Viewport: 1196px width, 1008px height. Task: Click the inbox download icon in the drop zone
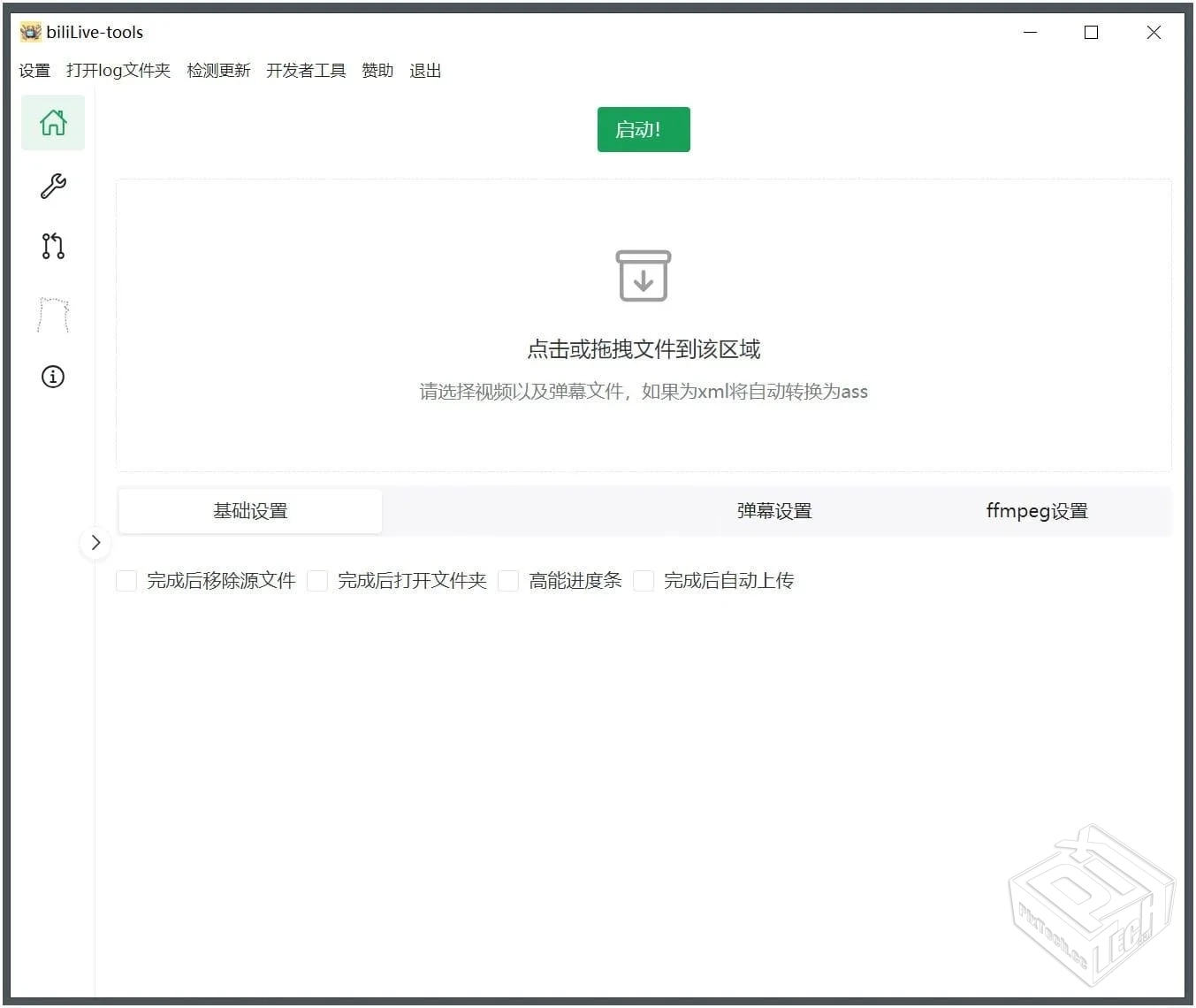(643, 275)
